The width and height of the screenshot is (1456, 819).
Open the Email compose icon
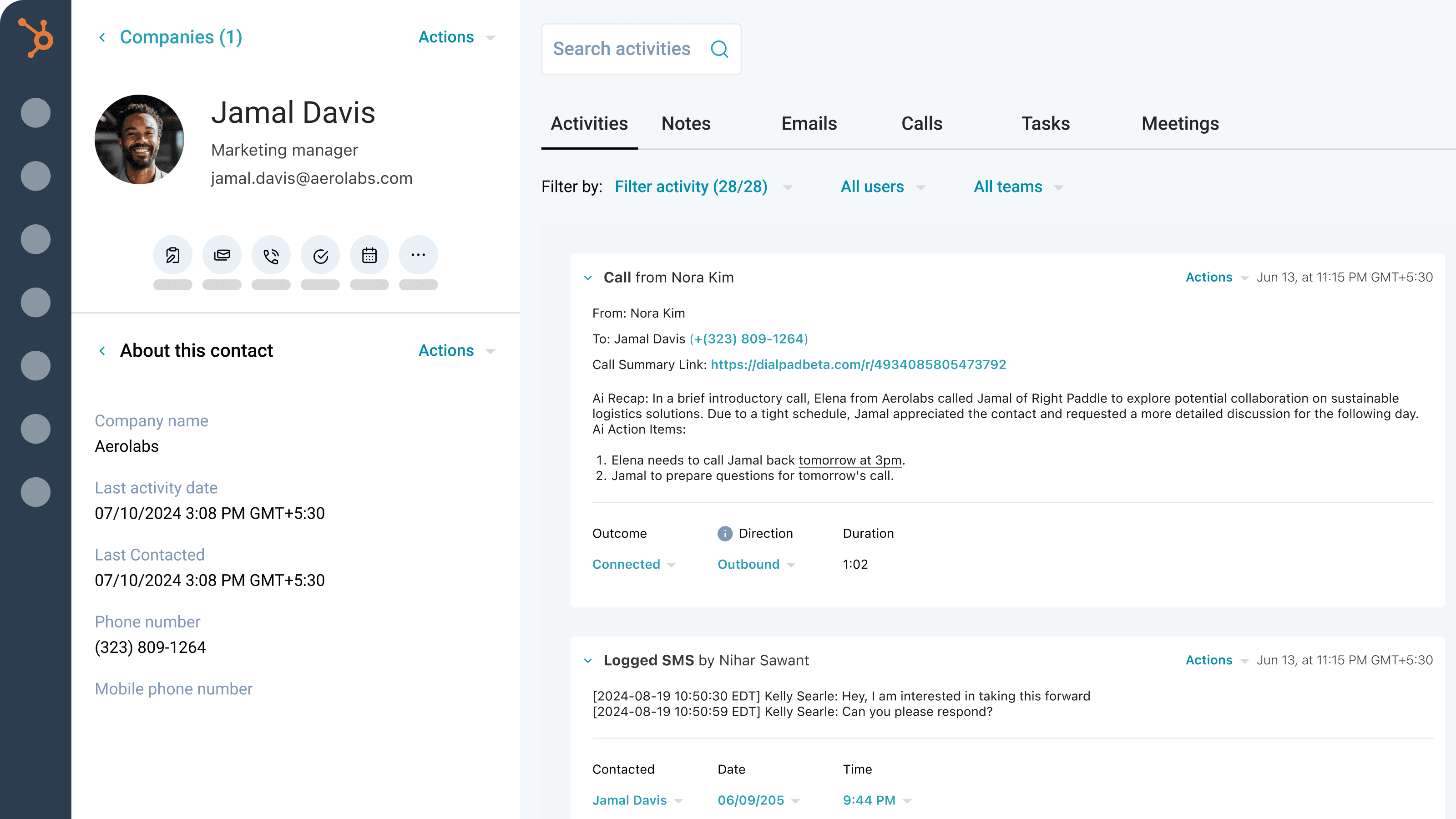[x=222, y=255]
